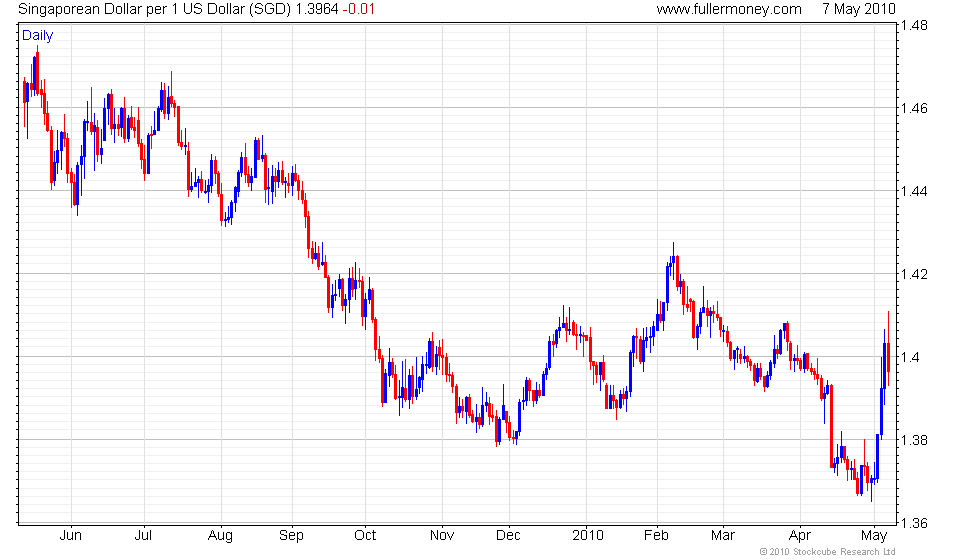This screenshot has height=560, width=980.
Task: Select the 'Dec' x-axis label
Action: click(508, 536)
